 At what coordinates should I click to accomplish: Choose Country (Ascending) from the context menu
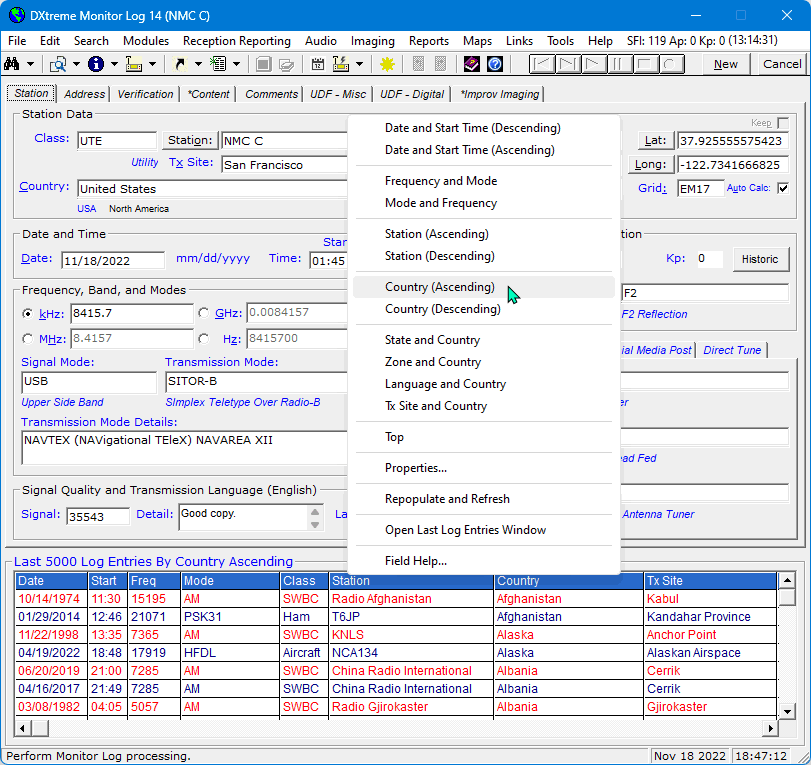pos(439,287)
